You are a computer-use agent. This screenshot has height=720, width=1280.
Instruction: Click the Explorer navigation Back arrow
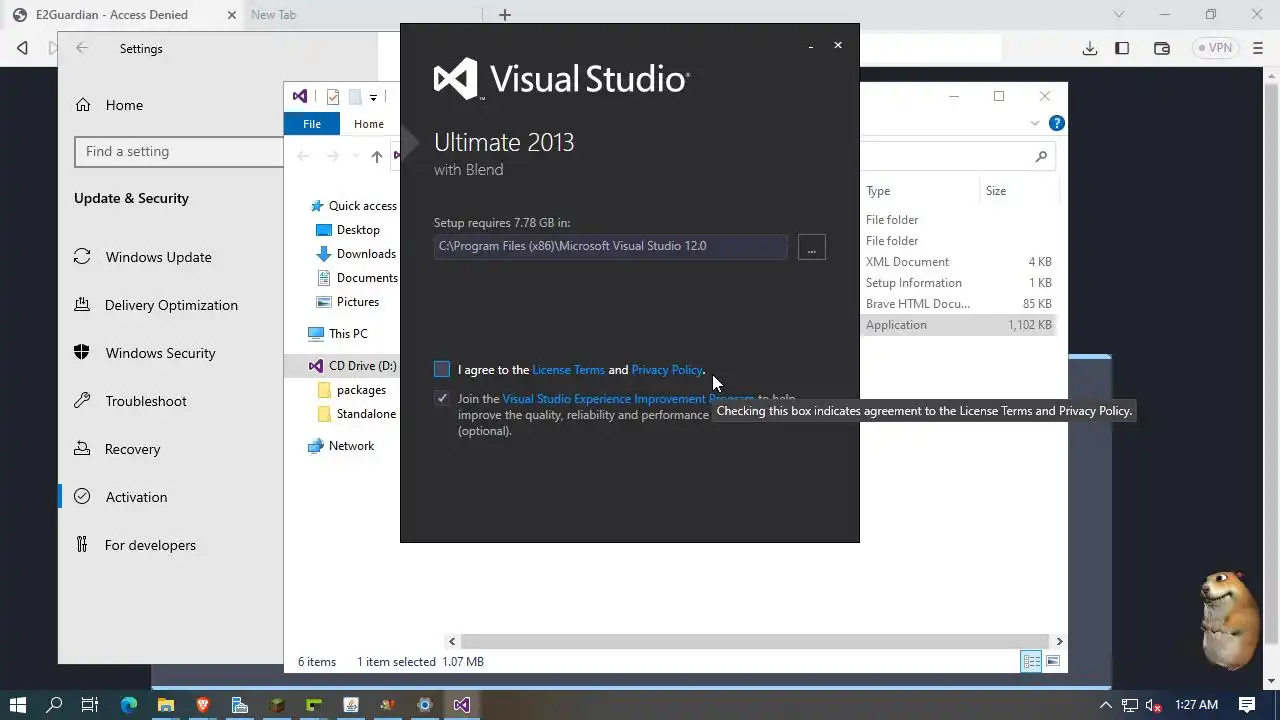coord(304,156)
